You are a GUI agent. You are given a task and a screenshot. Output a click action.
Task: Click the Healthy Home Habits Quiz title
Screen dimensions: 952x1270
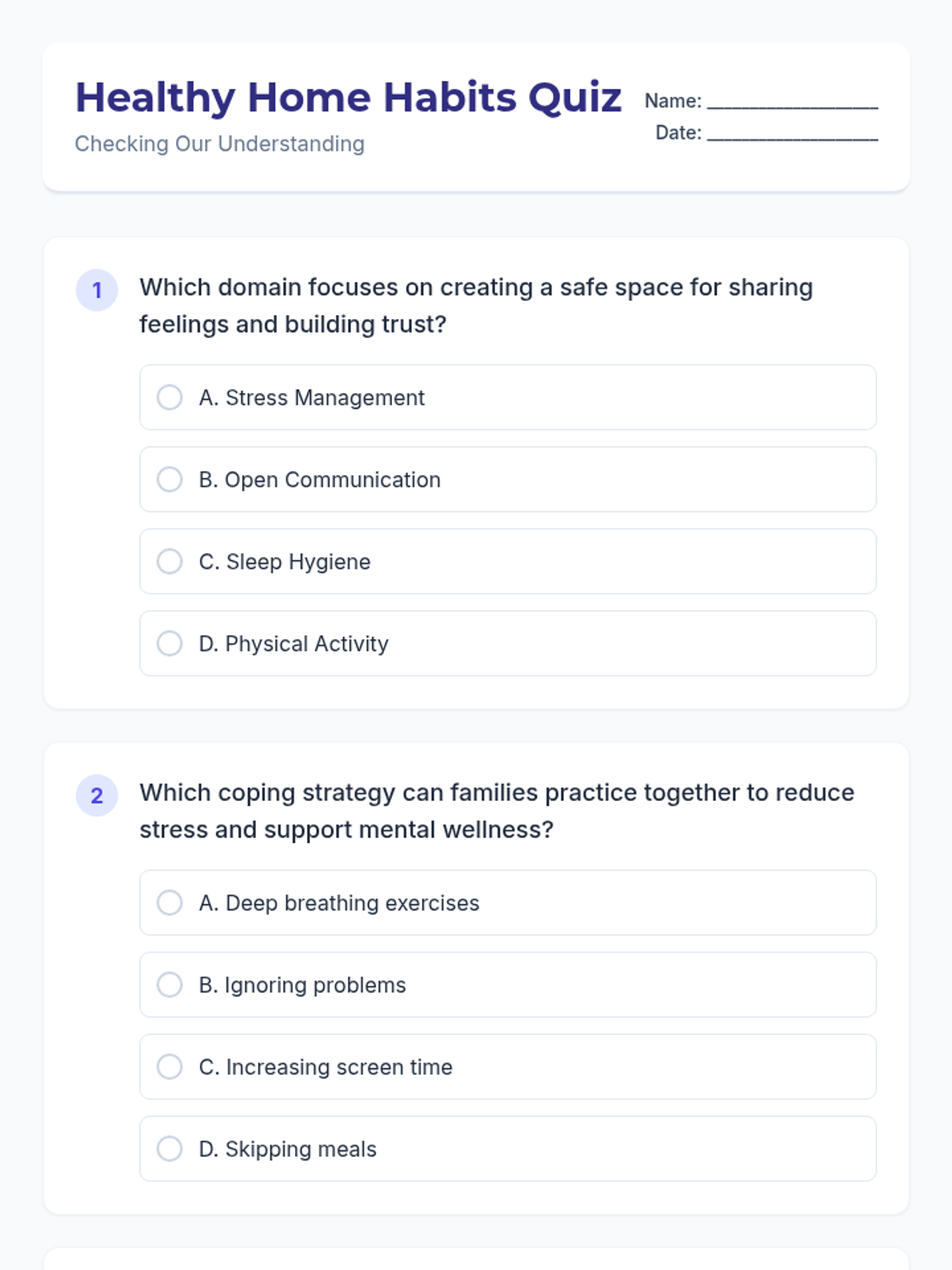348,98
